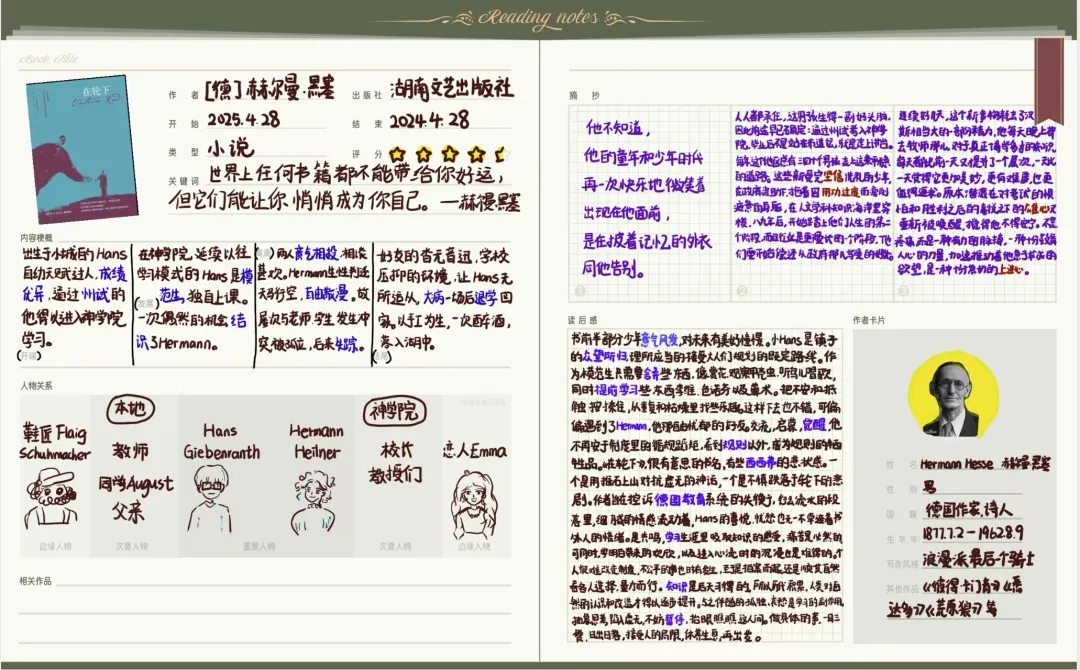Click the handwritten 教授们 text
Viewport: 1080px width, 670px height.
(x=395, y=474)
